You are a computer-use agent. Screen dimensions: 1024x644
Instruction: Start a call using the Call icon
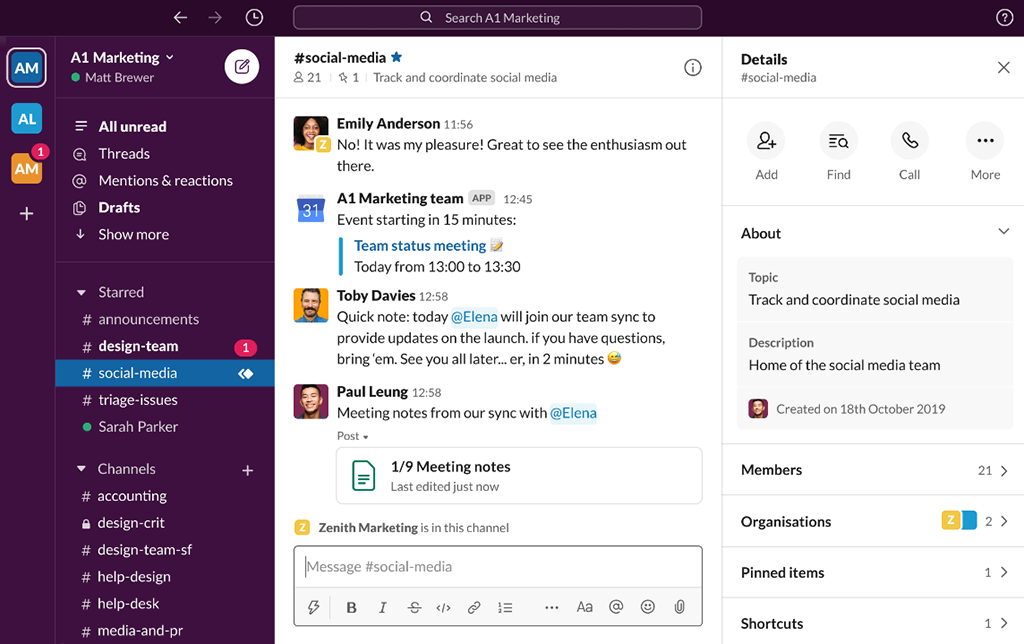[908, 141]
